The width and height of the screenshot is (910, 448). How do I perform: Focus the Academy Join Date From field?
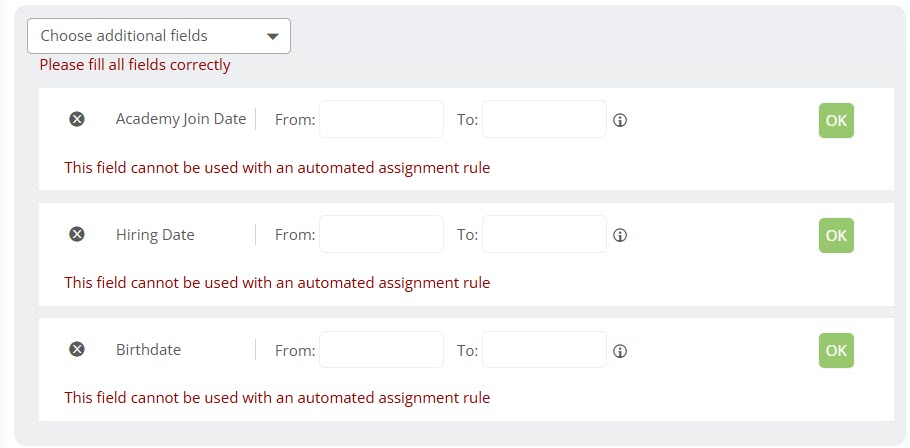[x=381, y=119]
